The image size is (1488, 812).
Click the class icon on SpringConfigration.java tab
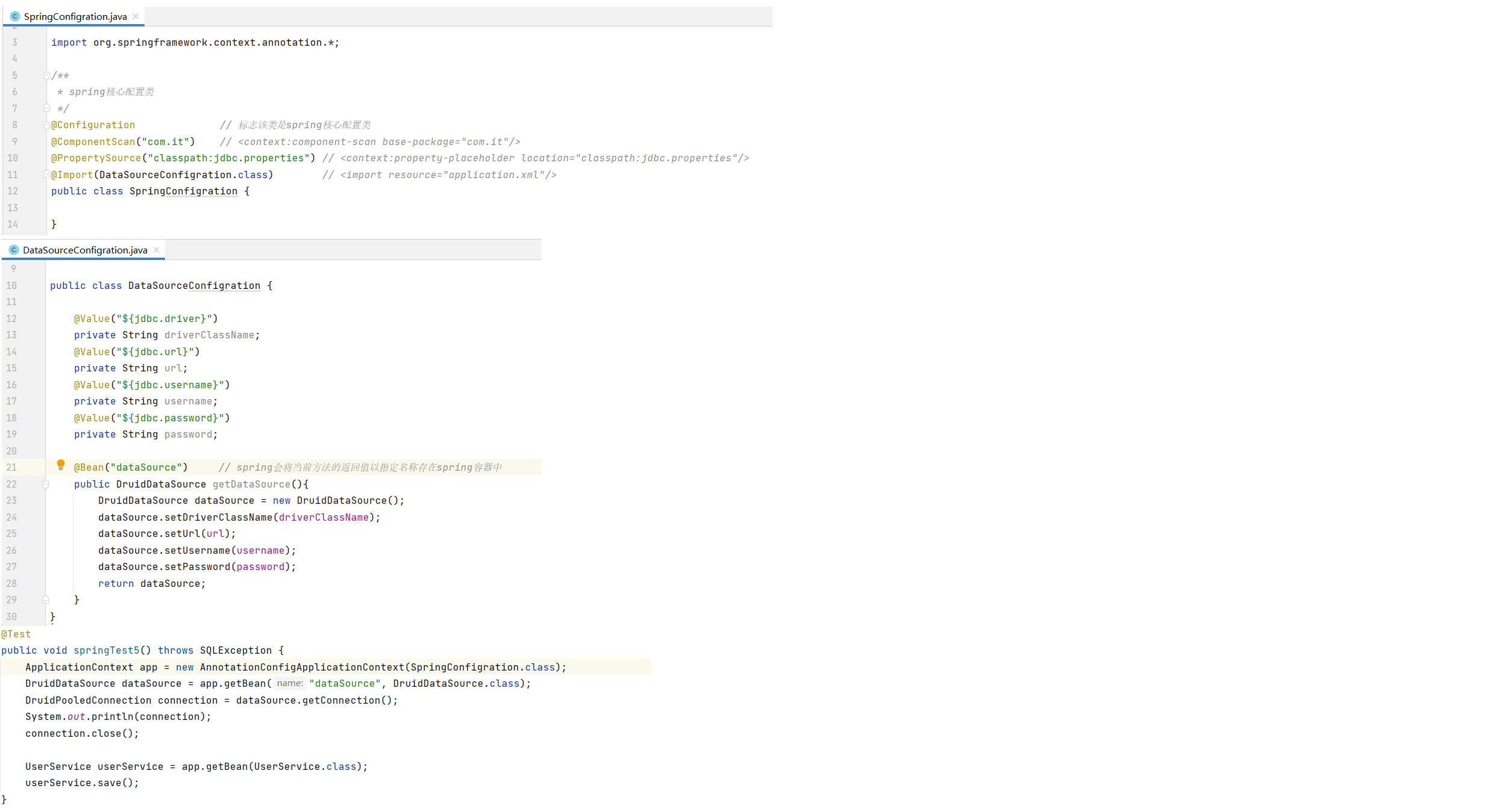point(15,16)
